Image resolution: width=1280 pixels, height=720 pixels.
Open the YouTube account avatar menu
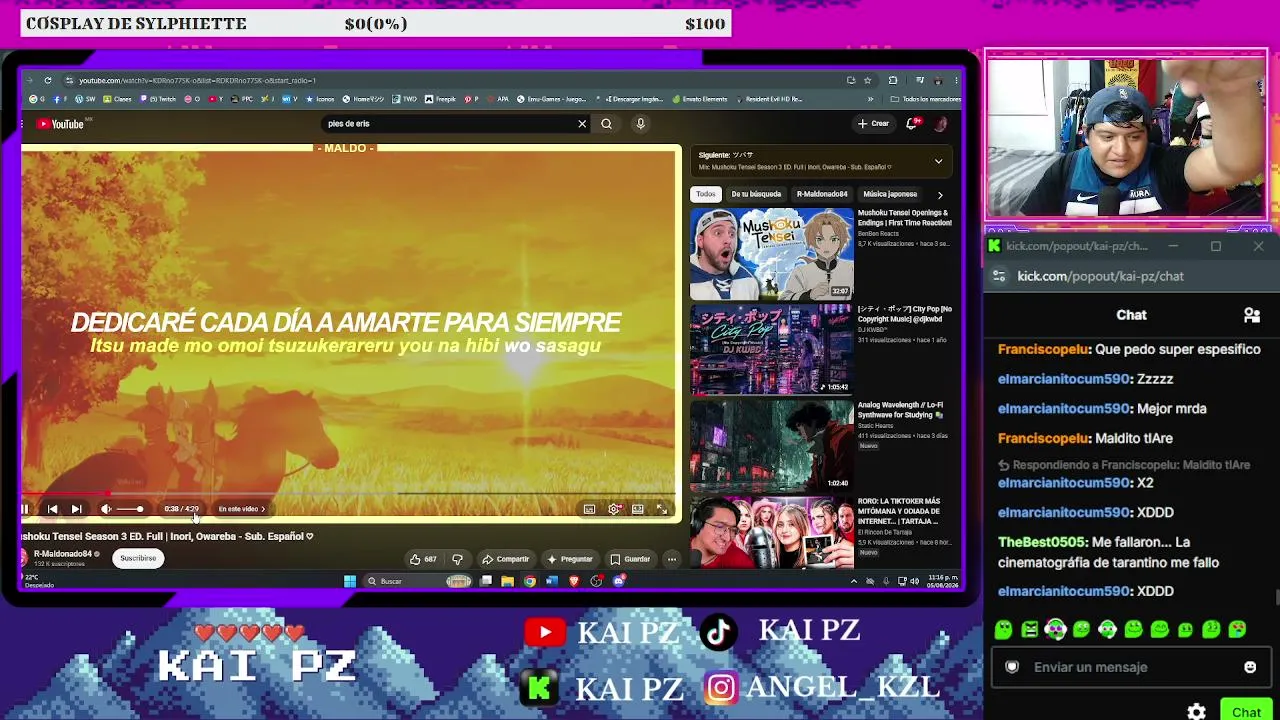(940, 124)
